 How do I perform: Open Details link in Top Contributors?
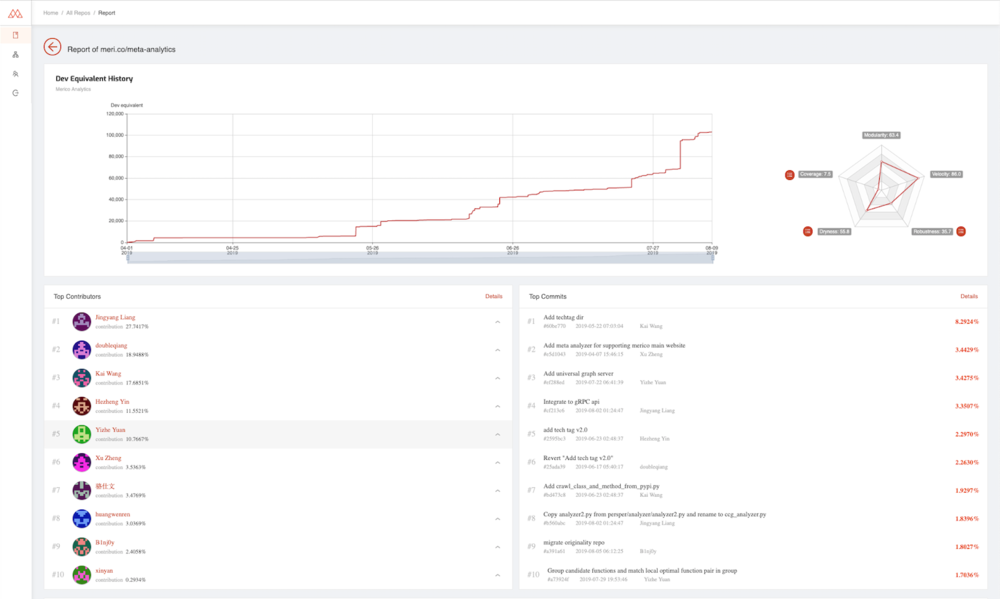click(x=493, y=297)
